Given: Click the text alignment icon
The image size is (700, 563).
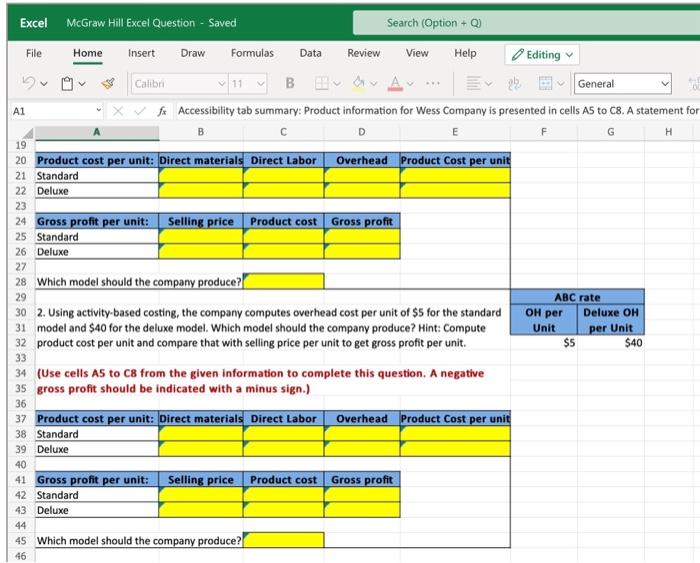Looking at the screenshot, I should coord(473,83).
